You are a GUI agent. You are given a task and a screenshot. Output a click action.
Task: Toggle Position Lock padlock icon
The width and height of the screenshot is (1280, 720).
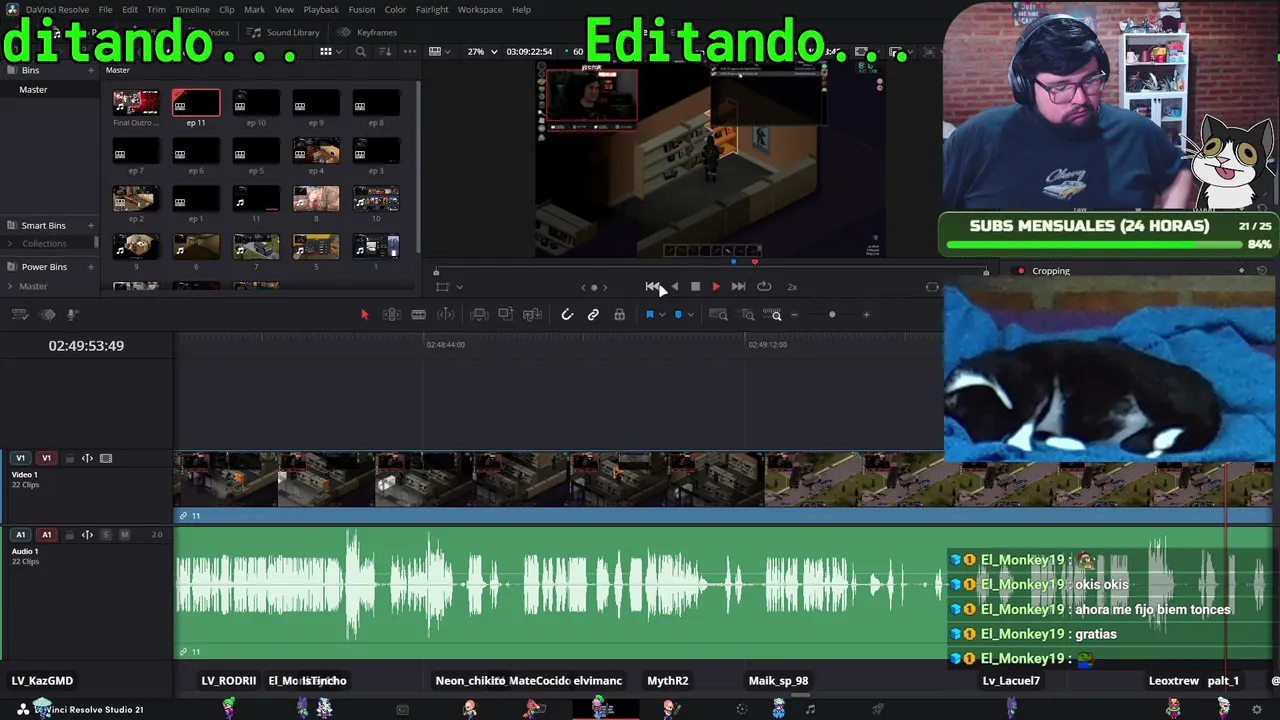[620, 315]
